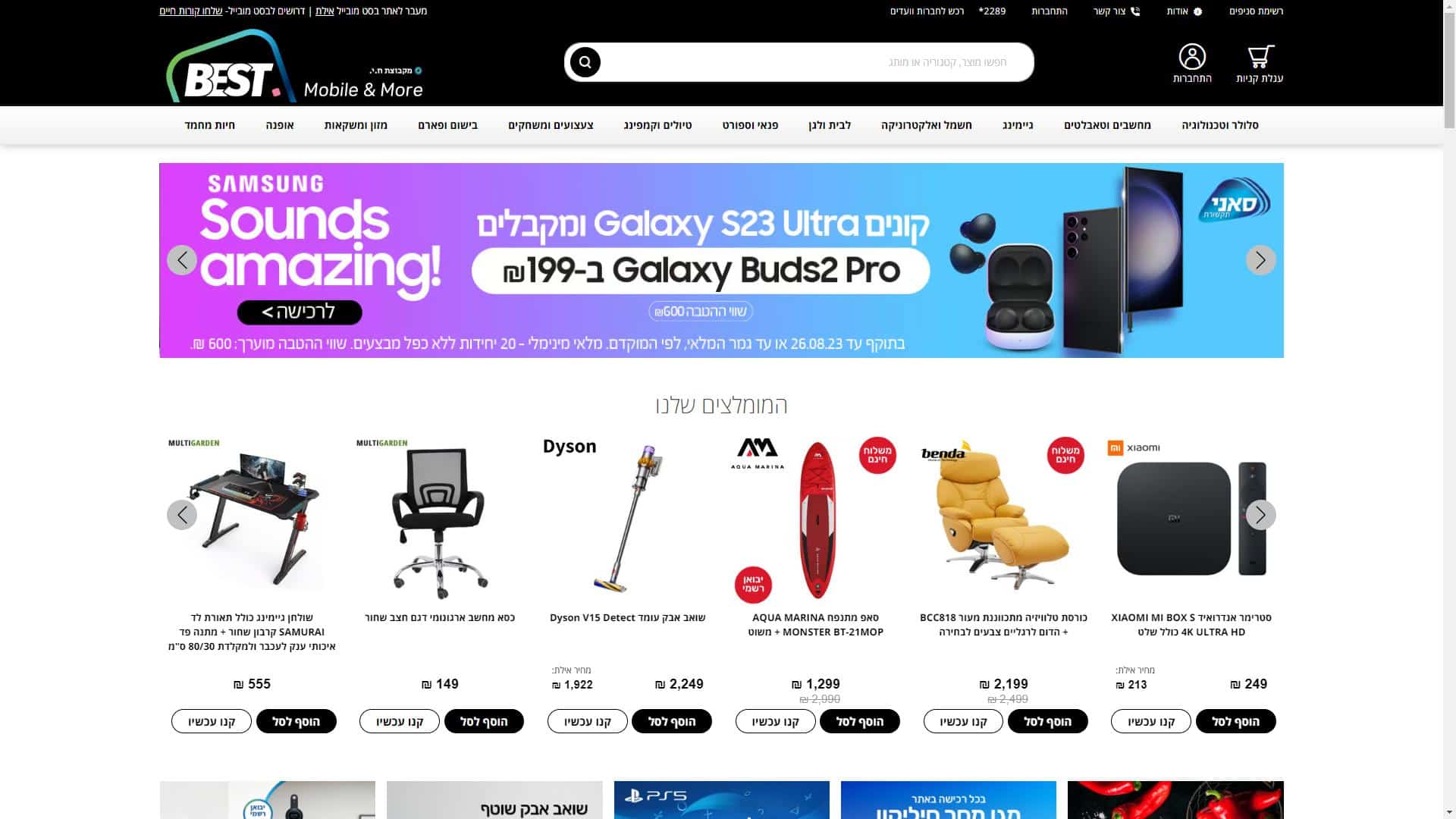Show next recommended products arrow
Viewport: 1456px width, 819px height.
coord(1260,515)
